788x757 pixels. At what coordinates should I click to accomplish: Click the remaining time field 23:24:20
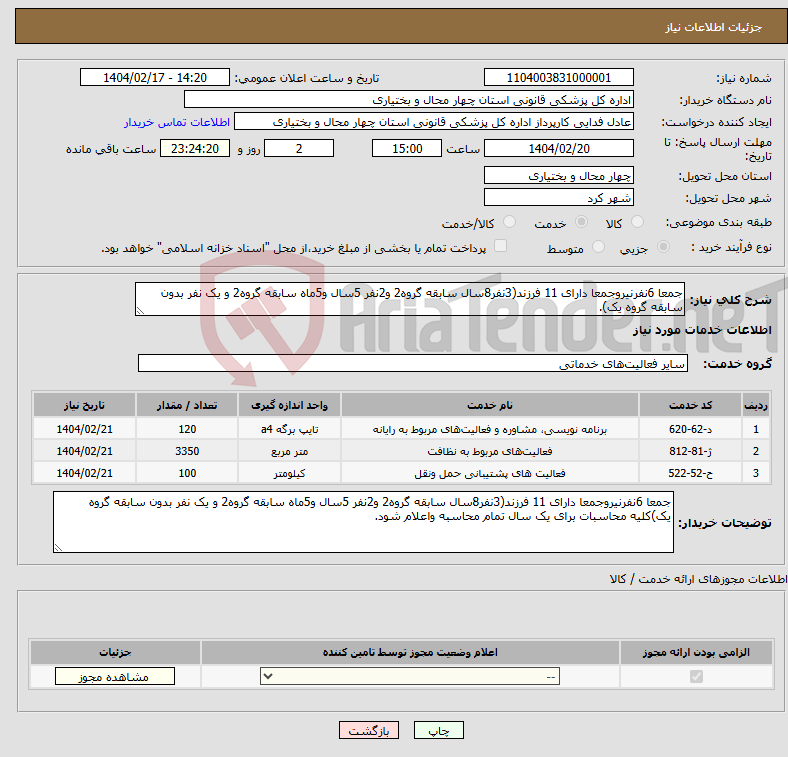(195, 148)
